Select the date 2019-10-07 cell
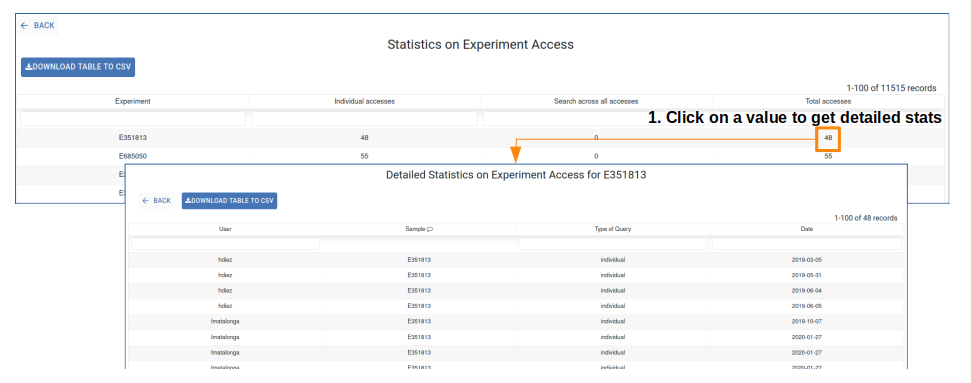This screenshot has width=971, height=383. point(806,322)
